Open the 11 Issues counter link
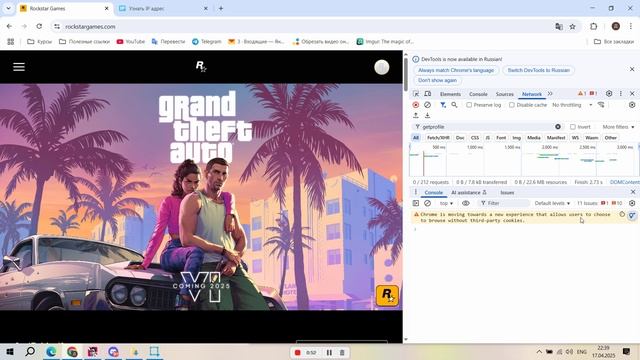 (600, 203)
